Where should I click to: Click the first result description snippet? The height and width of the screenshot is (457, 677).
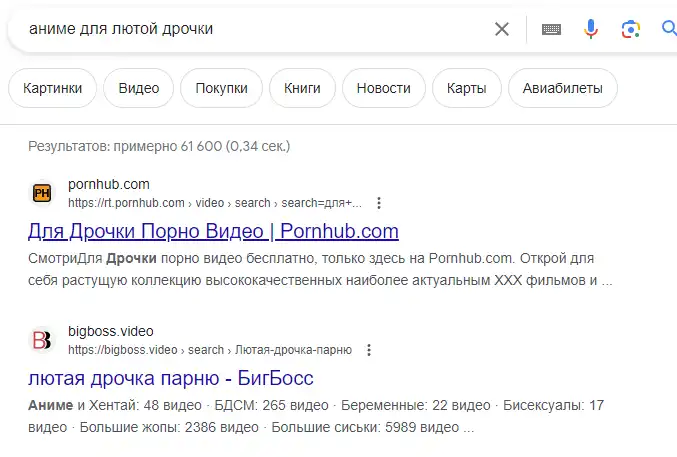tap(320, 270)
